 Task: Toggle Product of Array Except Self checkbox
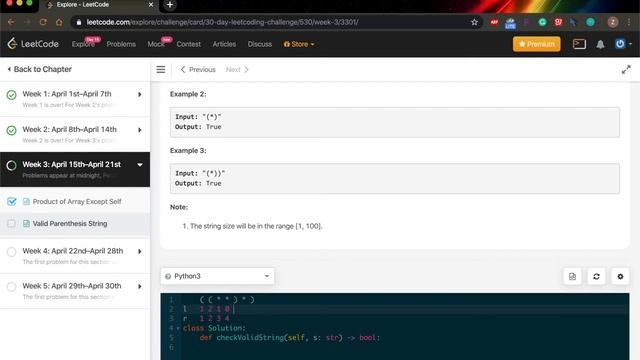[x=11, y=202]
